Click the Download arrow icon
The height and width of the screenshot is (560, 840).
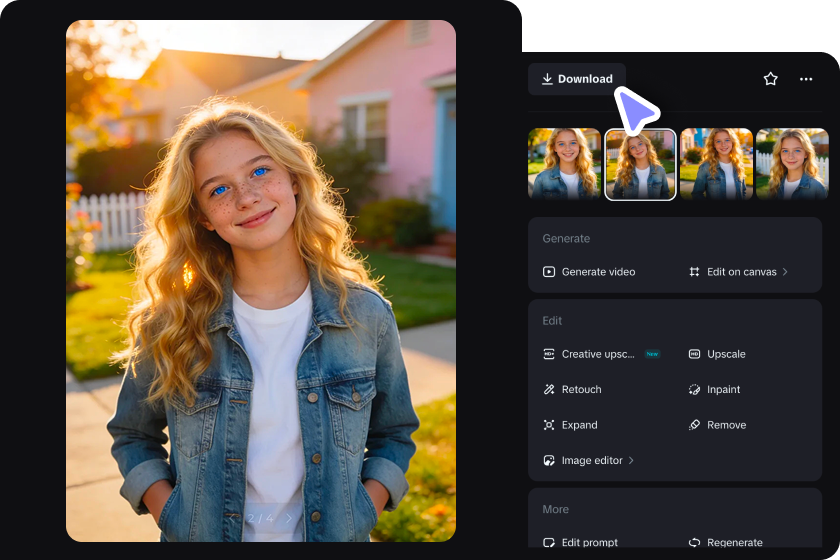coord(547,79)
